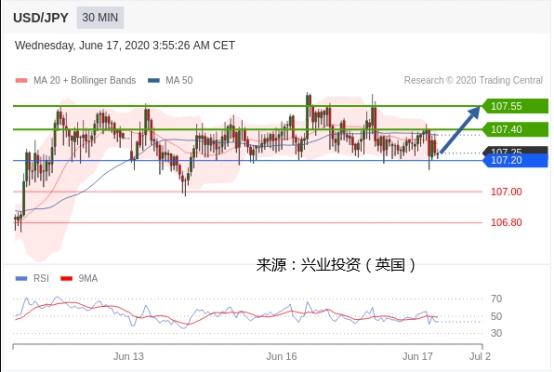
Task: Click the 30 MIN timeframe button
Action: 100,17
